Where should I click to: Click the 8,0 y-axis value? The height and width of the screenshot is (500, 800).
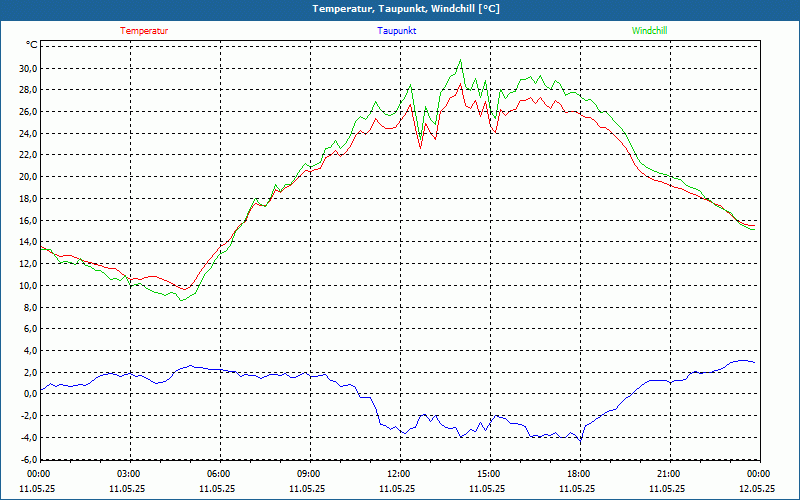click(x=31, y=307)
